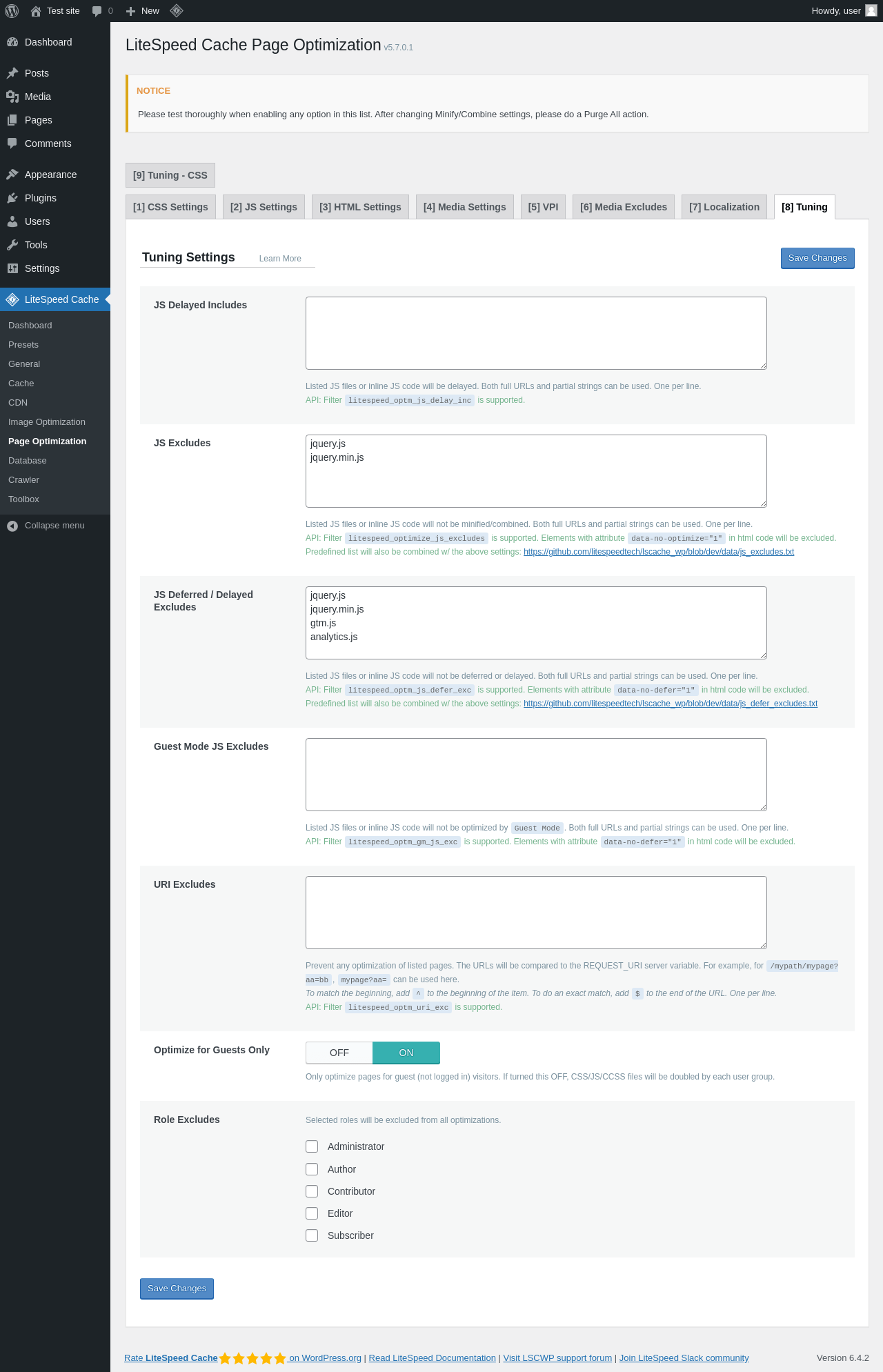This screenshot has width=883, height=1372.
Task: Open the WordPress logo menu
Action: [12, 11]
